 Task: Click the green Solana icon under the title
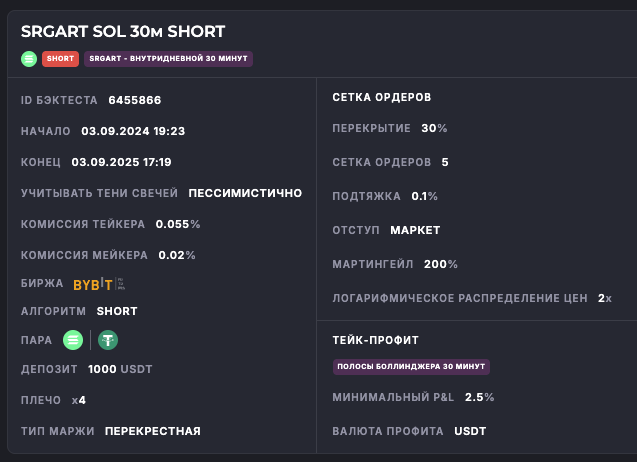(x=29, y=59)
